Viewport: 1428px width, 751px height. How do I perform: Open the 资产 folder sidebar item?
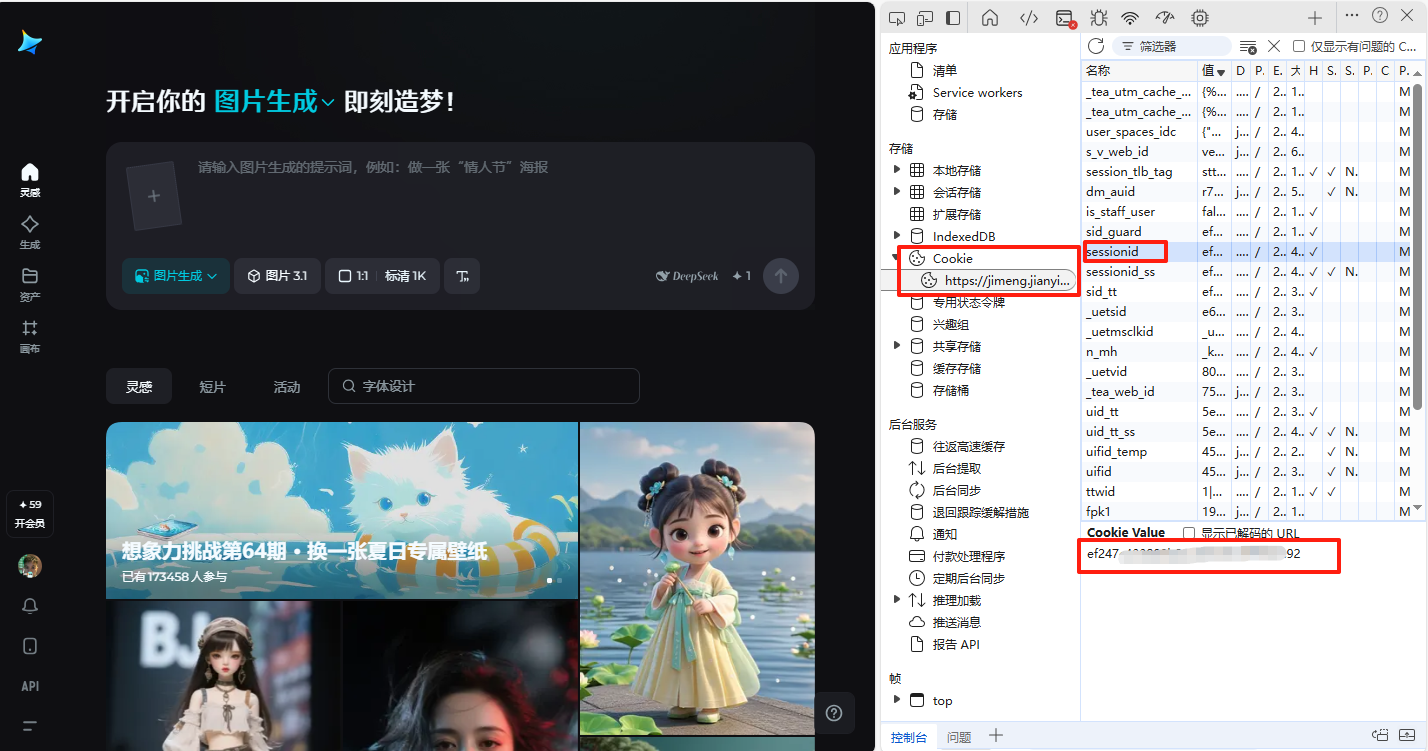point(30,284)
